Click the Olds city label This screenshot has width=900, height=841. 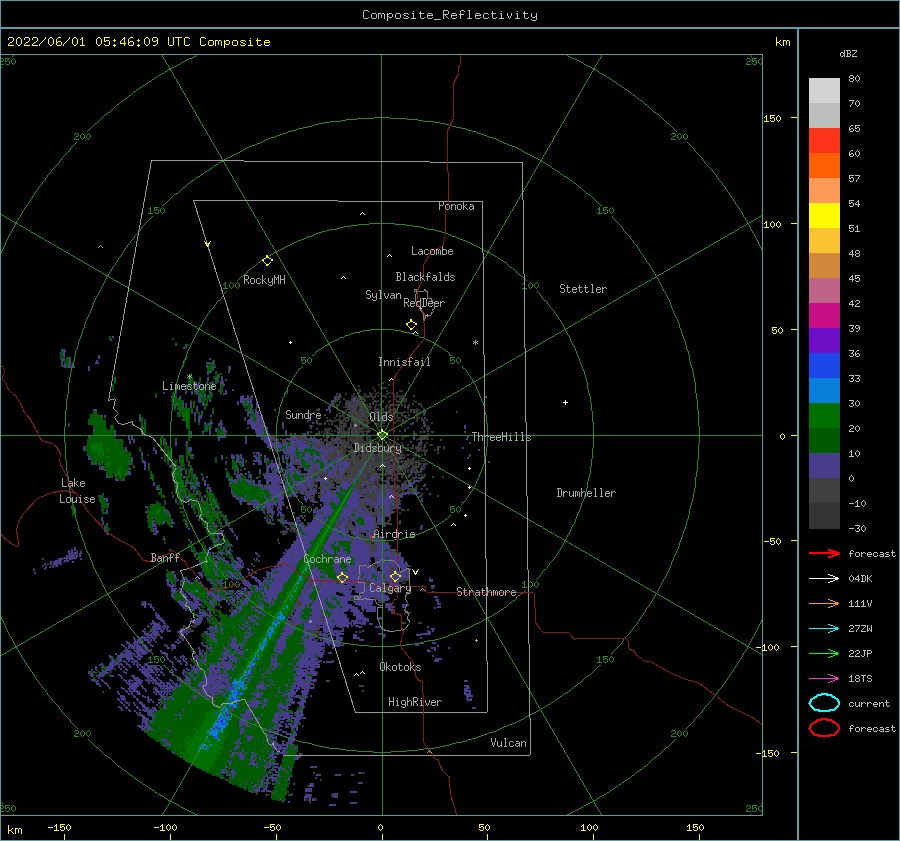point(381,417)
